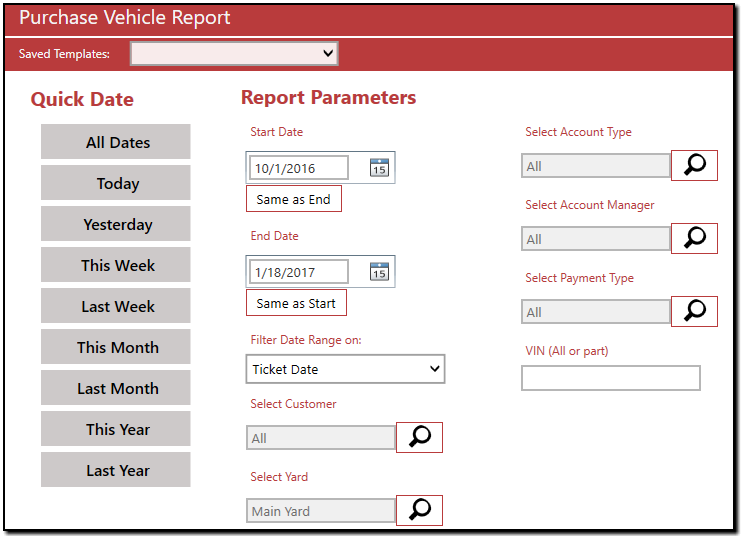Click into the End Date text box
Screen dimensions: 742x536
[x=299, y=271]
